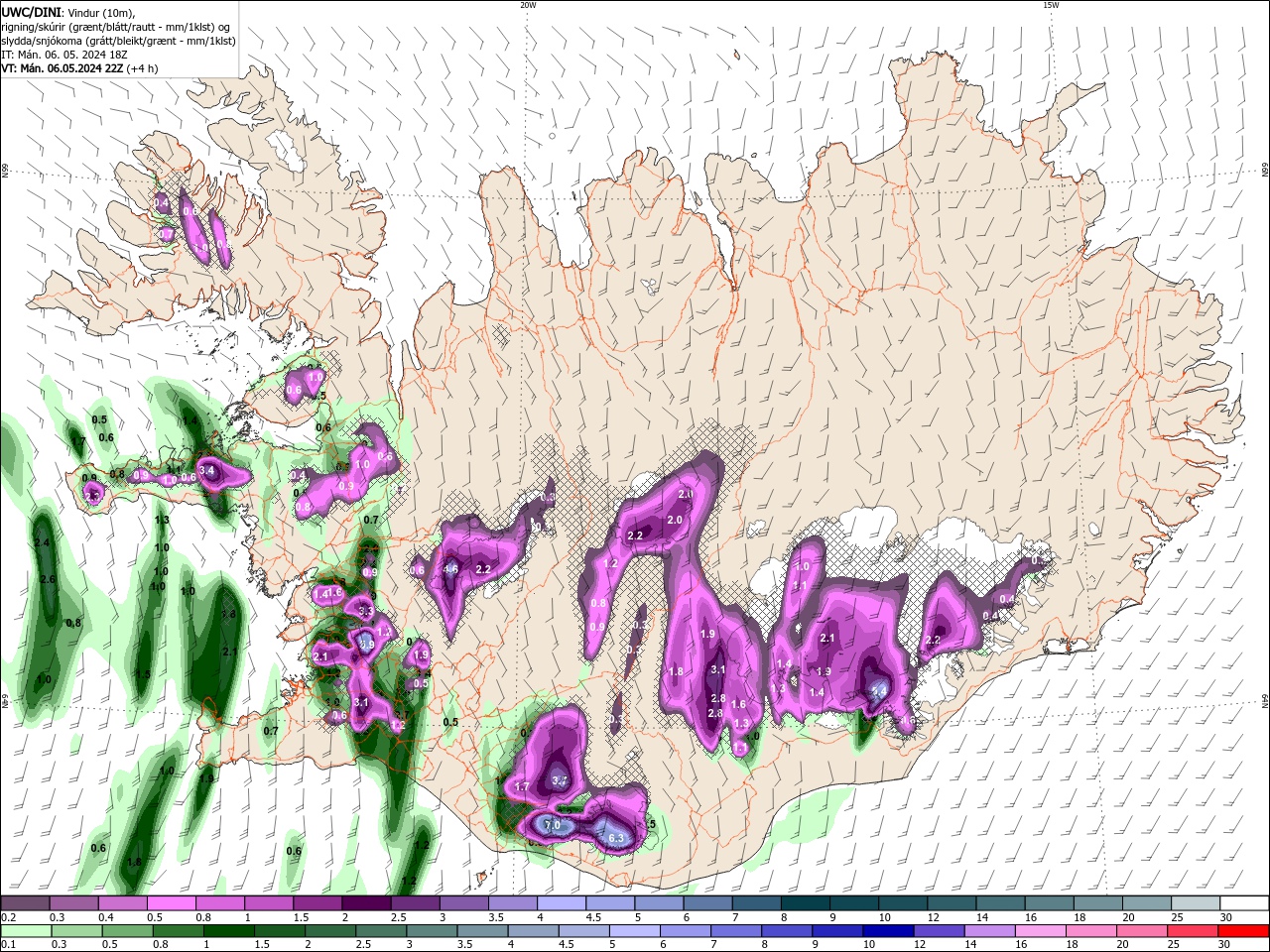Select the white 30 swatch in snow scale
Image resolution: width=1270 pixels, height=952 pixels.
point(1244,903)
